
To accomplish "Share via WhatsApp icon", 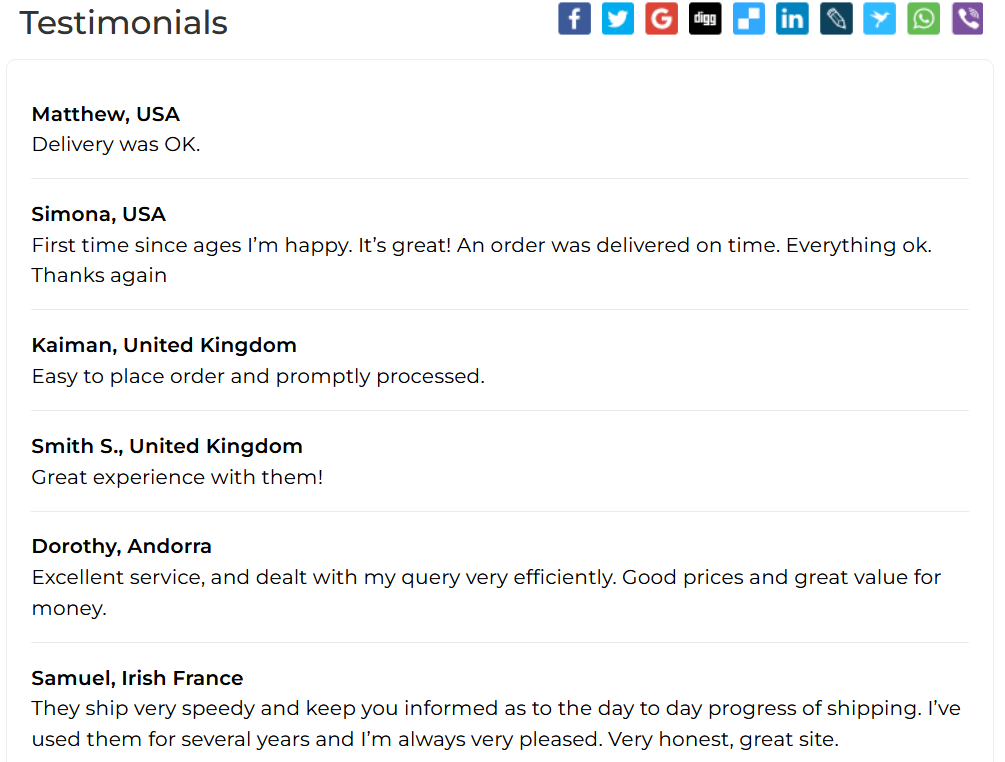I will click(923, 19).
